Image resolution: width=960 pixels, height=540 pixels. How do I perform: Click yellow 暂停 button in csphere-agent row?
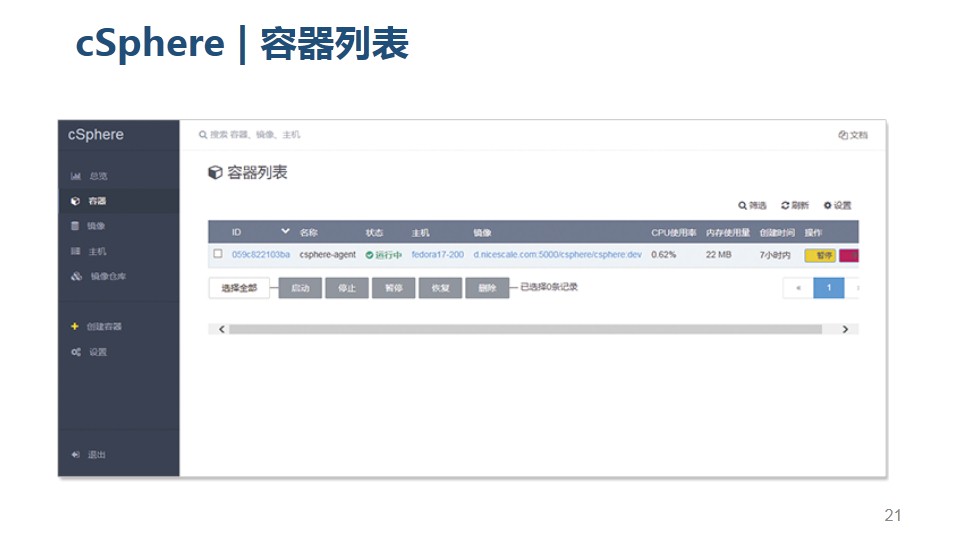(820, 255)
